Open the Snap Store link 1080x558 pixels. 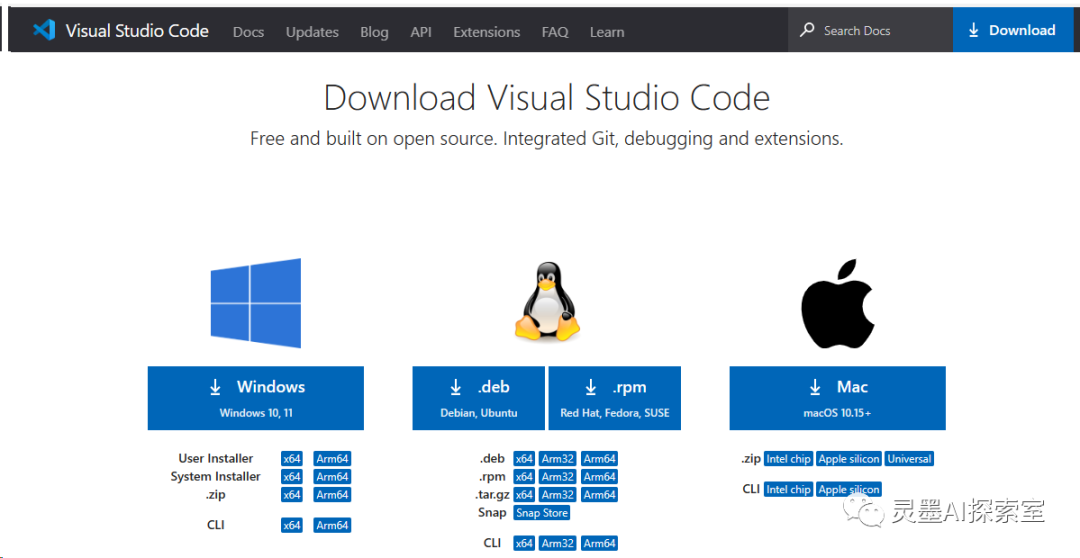pos(542,513)
